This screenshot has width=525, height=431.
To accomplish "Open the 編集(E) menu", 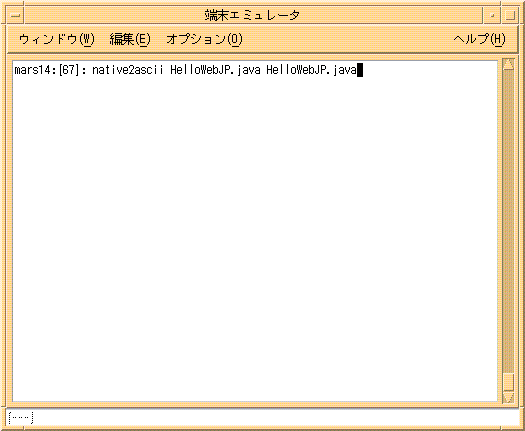I will point(130,40).
